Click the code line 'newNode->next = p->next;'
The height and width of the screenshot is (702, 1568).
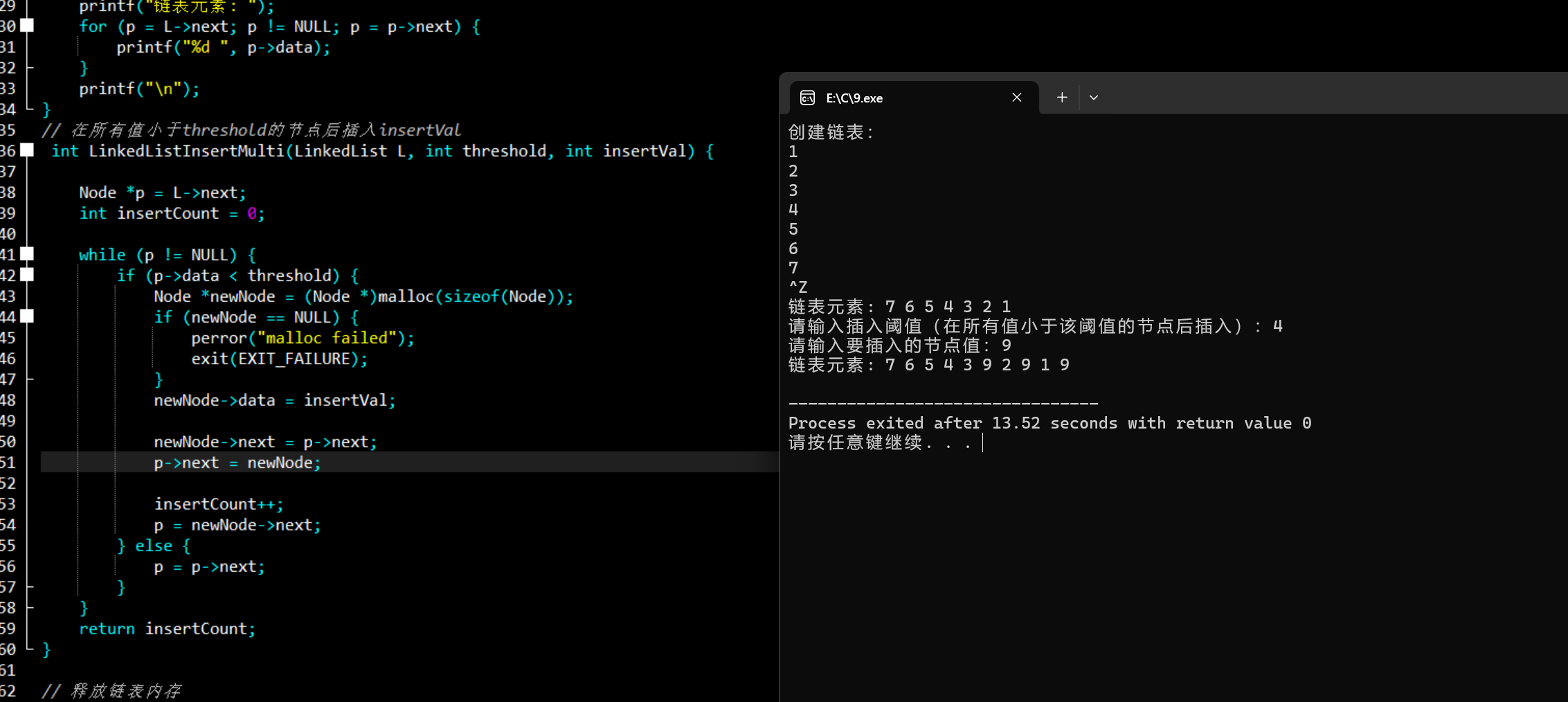pos(265,442)
